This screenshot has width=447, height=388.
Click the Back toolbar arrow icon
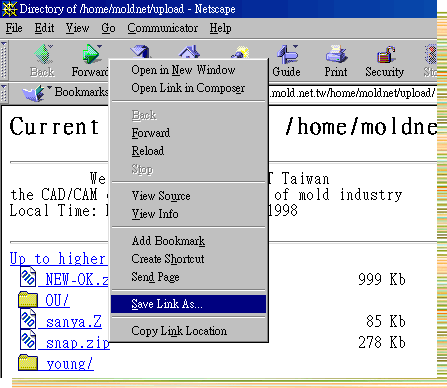[43, 54]
